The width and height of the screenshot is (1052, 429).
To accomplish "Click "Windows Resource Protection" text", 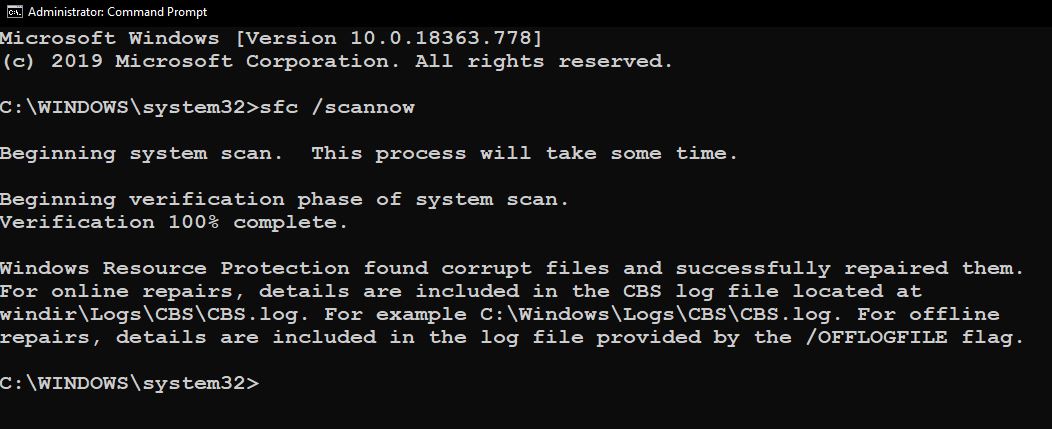I will tap(174, 268).
